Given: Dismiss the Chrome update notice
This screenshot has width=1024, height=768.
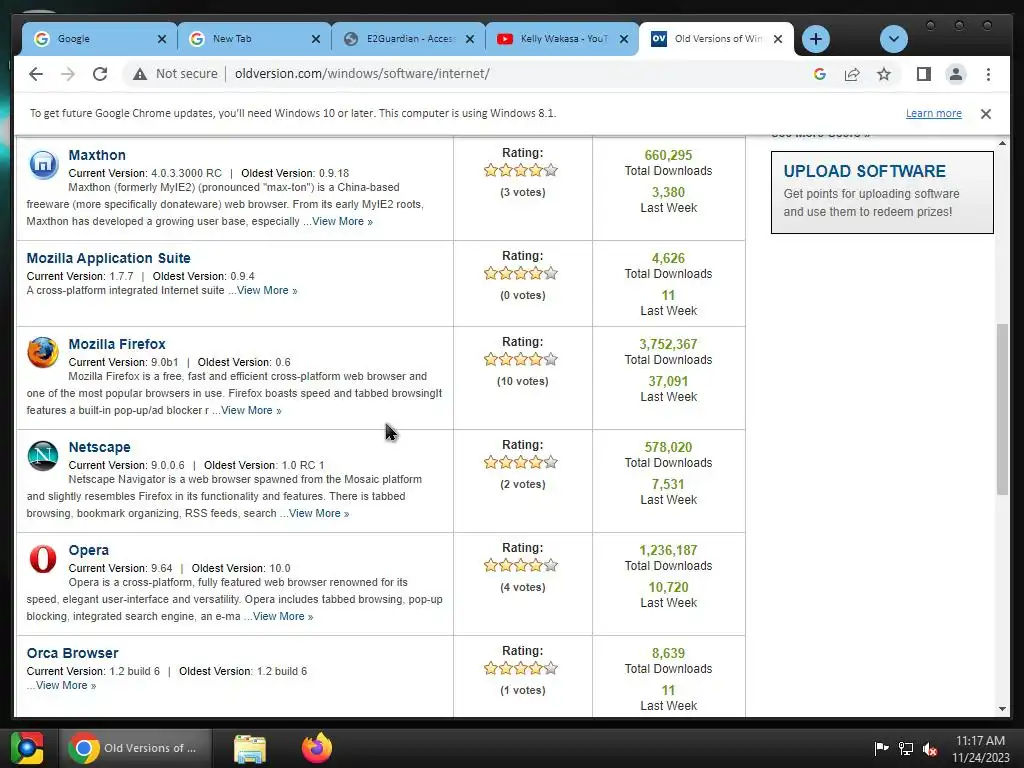Looking at the screenshot, I should click(986, 114).
